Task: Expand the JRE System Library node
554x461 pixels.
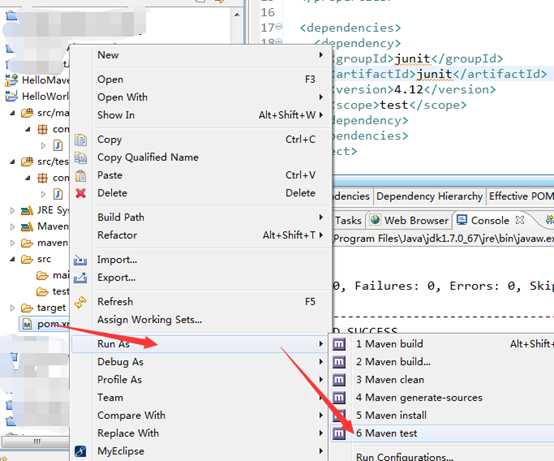Action: 12,211
